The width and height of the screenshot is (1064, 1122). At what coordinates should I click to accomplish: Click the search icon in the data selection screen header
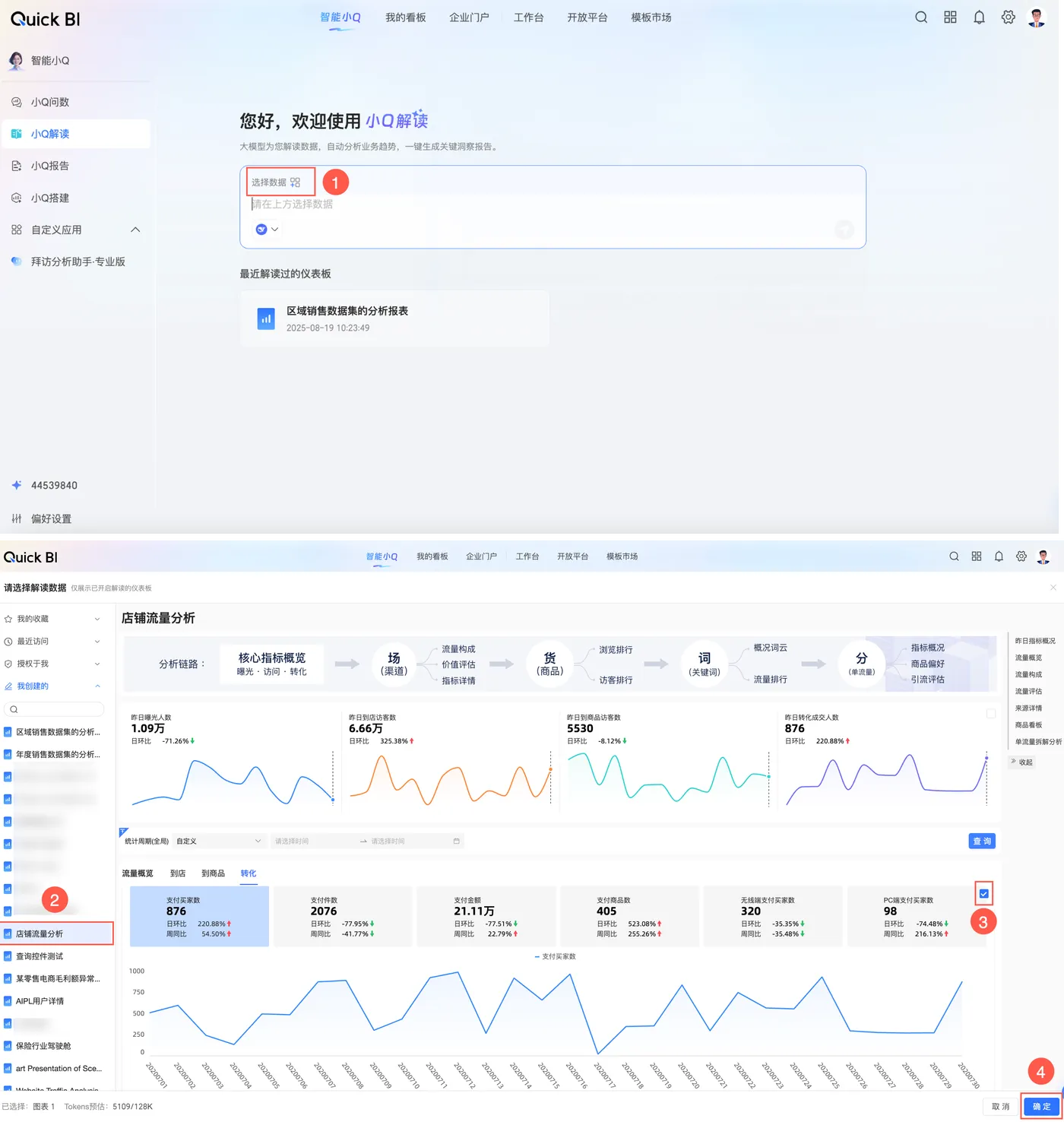pyautogui.click(x=954, y=556)
